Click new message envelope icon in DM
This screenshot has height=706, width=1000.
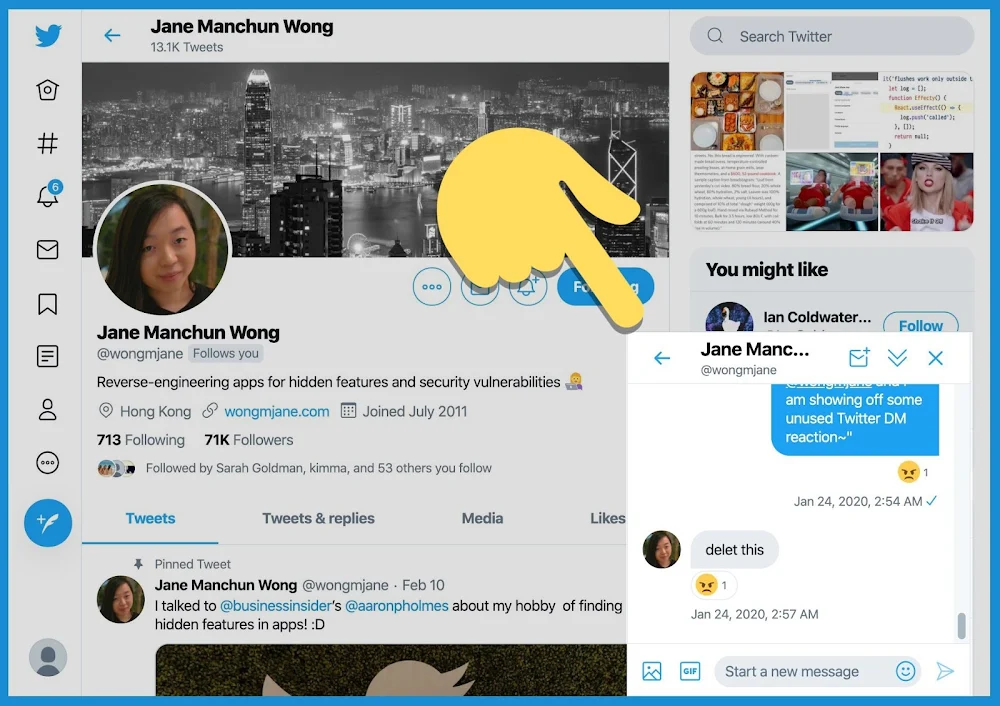[859, 357]
